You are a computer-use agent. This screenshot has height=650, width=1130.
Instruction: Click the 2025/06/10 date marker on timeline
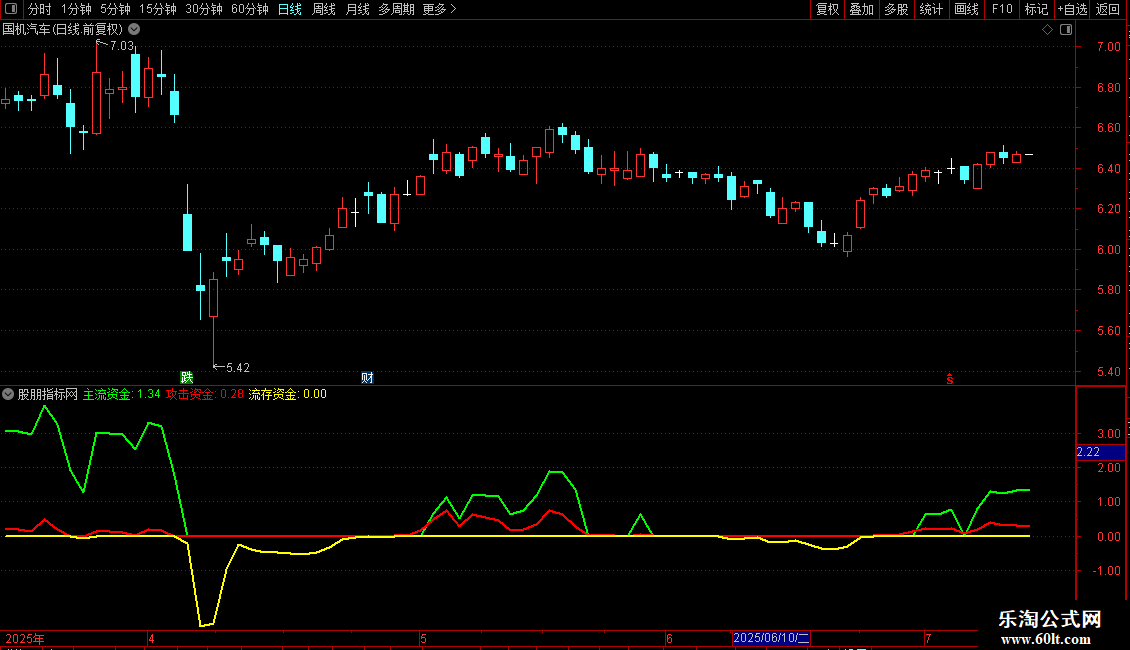[771, 638]
